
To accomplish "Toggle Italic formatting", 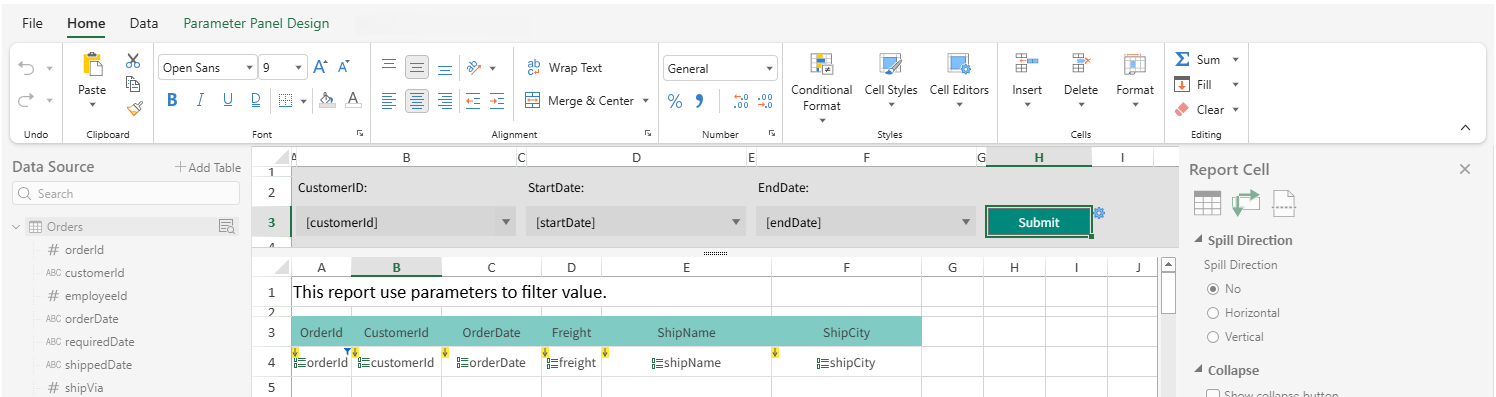I will pos(200,99).
